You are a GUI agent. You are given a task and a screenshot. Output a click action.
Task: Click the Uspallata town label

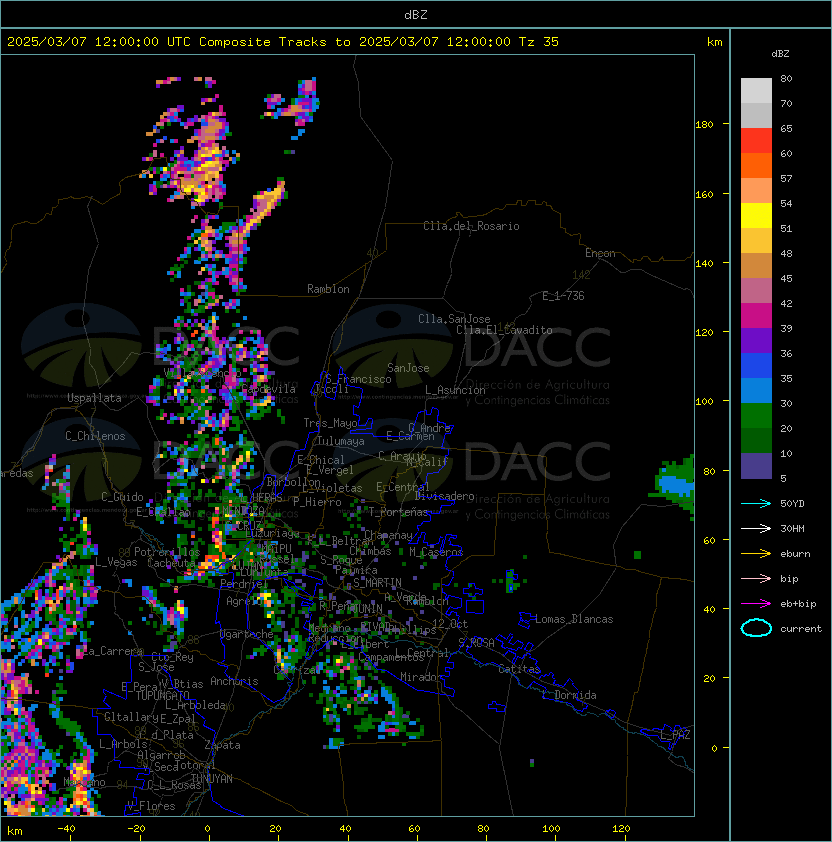94,398
